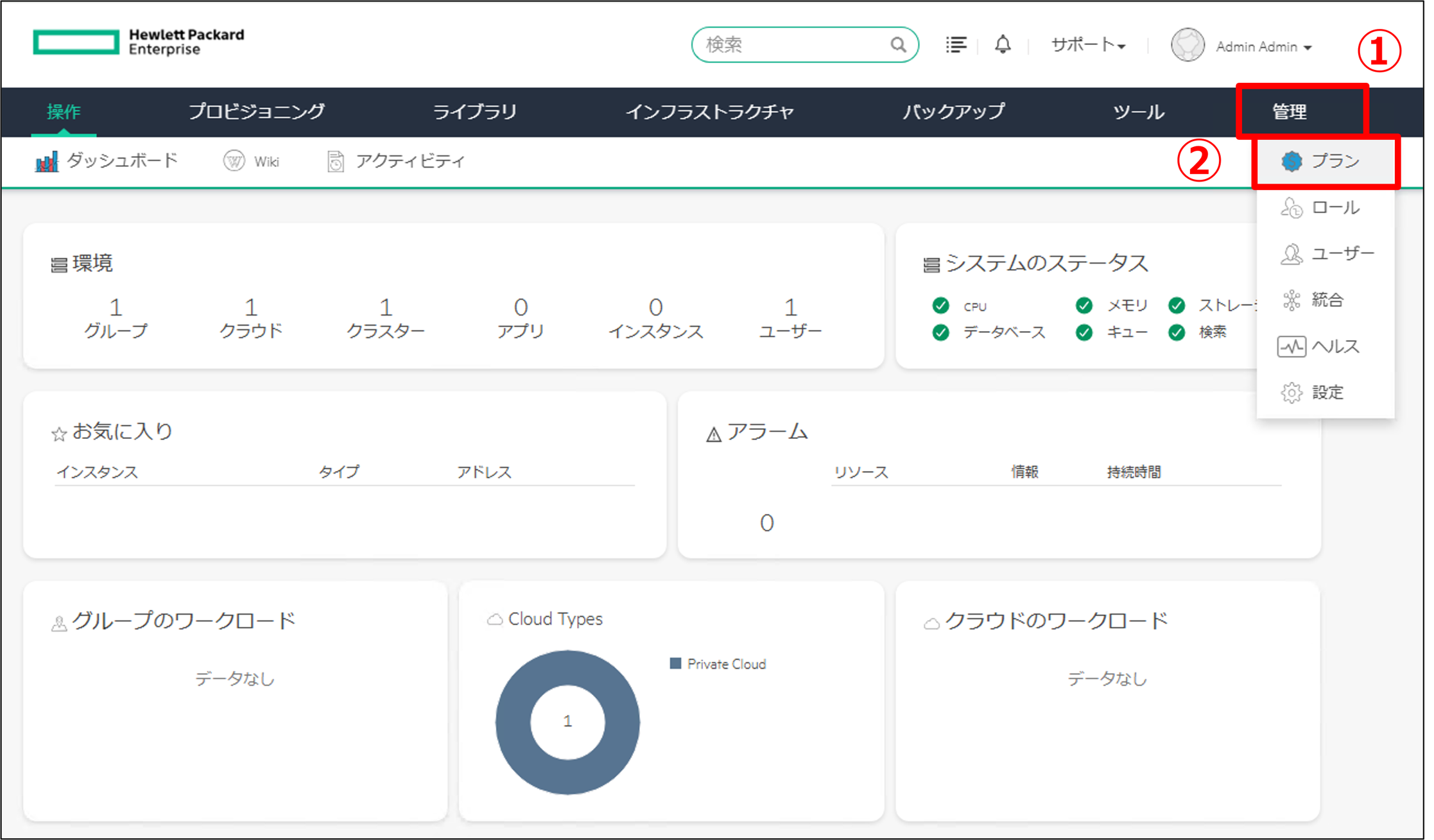
Task: Click the データベース green status check
Action: point(941,332)
